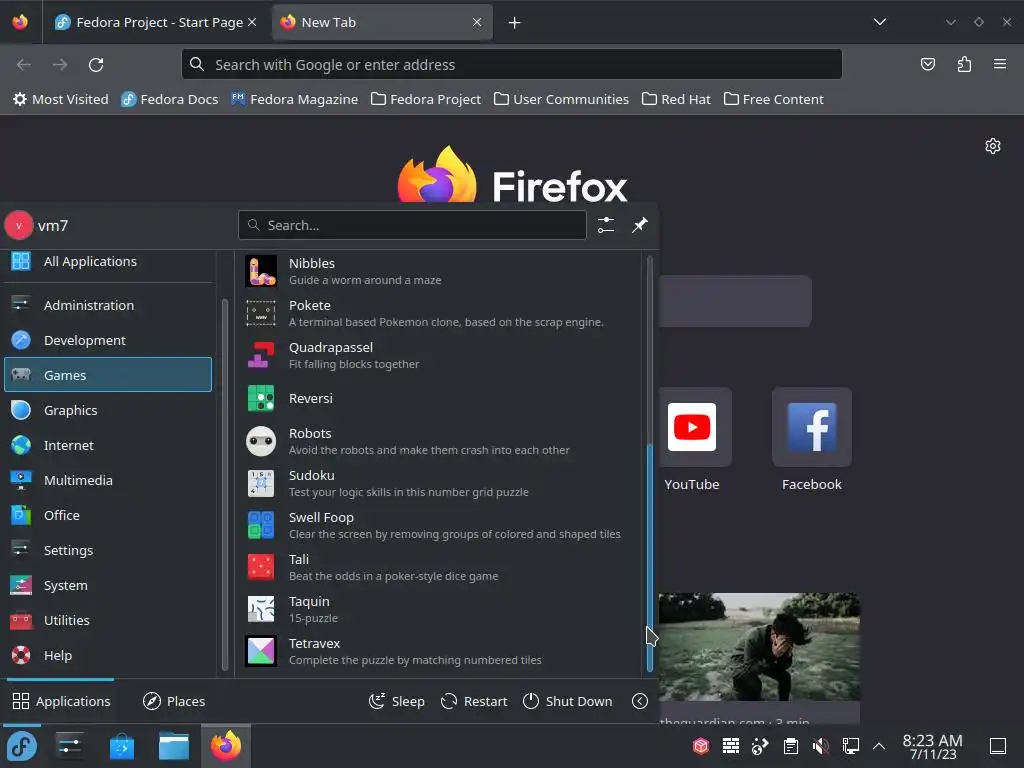Open a new browser tab

point(515,23)
